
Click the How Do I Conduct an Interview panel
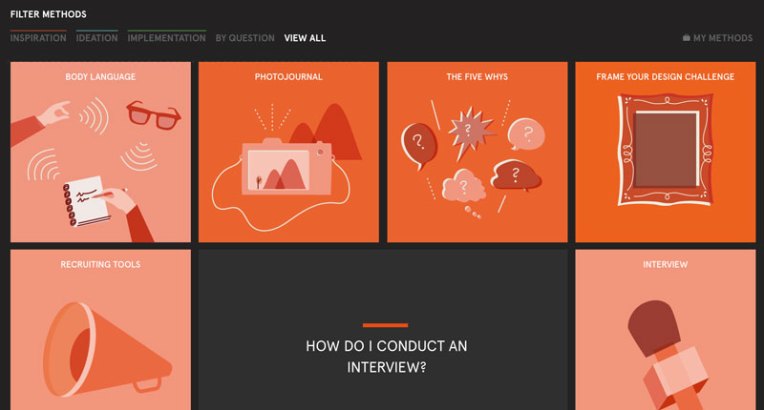[x=383, y=330]
